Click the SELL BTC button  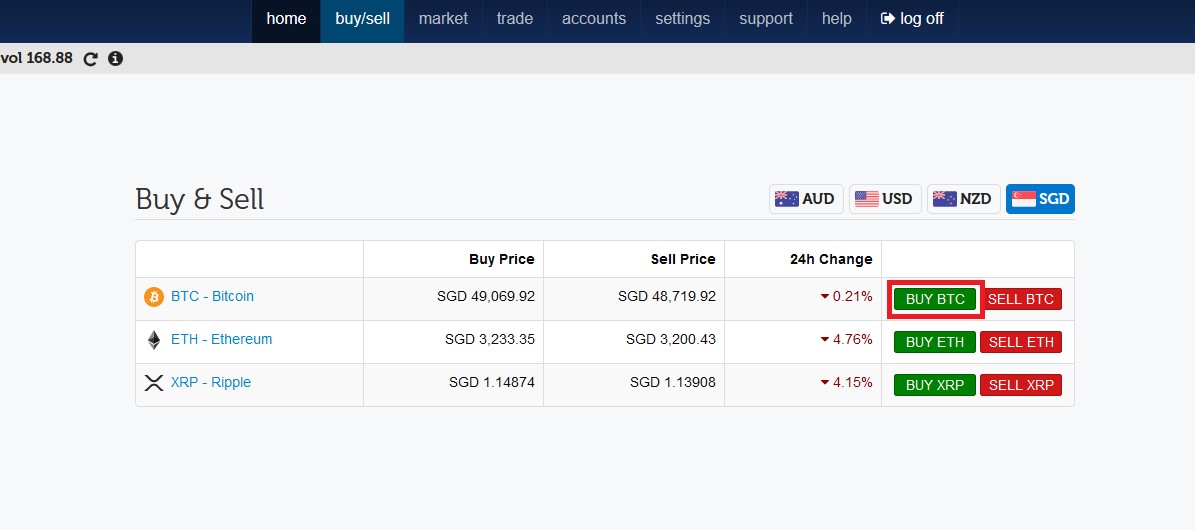pyautogui.click(x=1020, y=299)
